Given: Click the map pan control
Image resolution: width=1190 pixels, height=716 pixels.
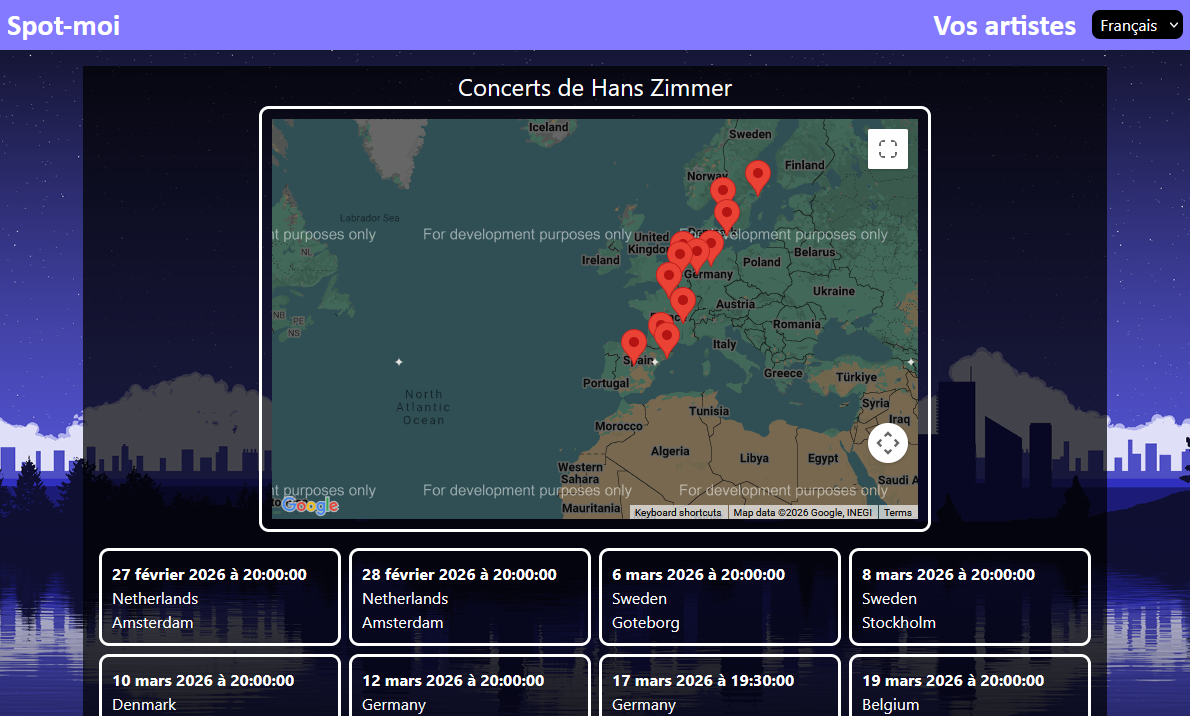Looking at the screenshot, I should (x=887, y=442).
